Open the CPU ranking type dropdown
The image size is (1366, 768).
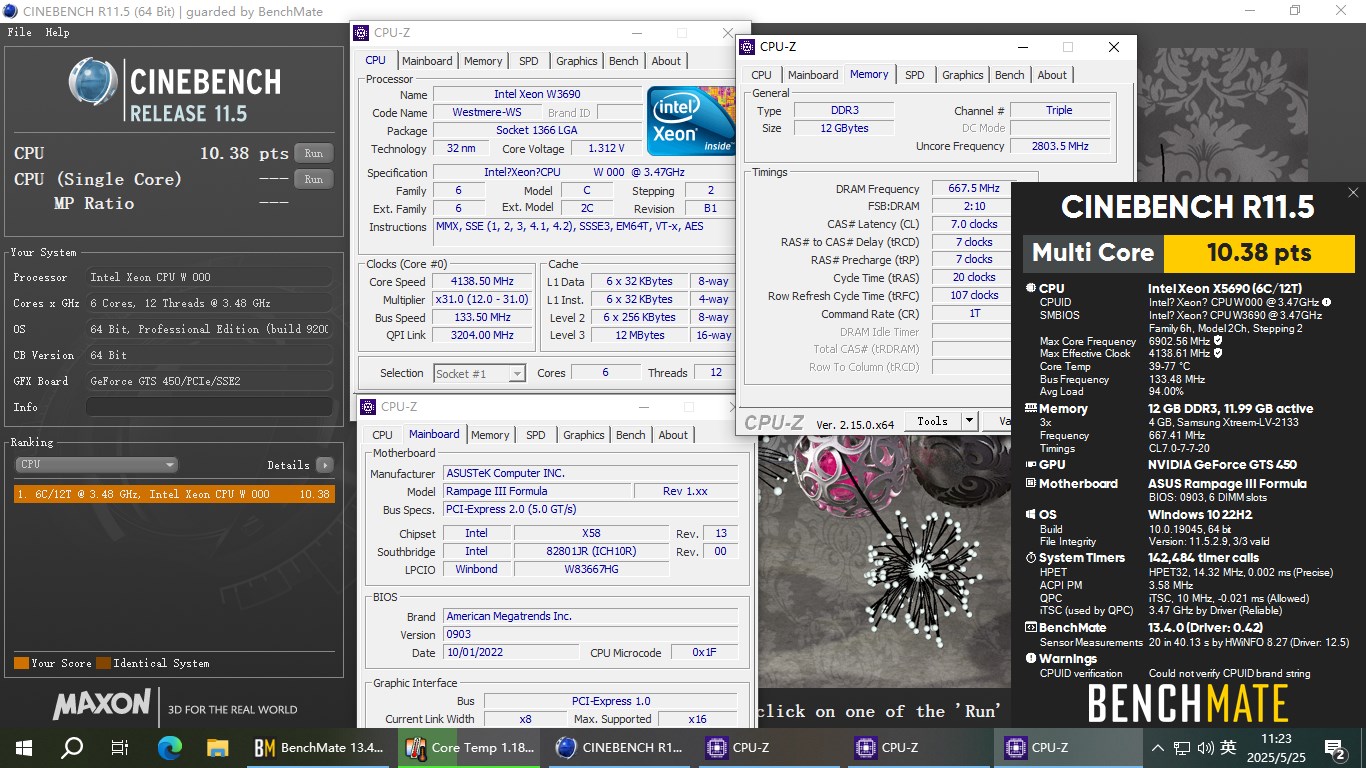(96, 465)
